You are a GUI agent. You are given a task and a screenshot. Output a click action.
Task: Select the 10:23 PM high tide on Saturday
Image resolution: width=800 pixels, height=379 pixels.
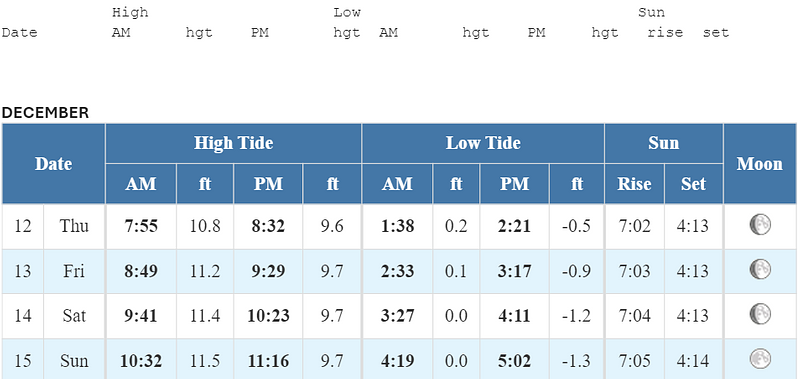tap(268, 316)
